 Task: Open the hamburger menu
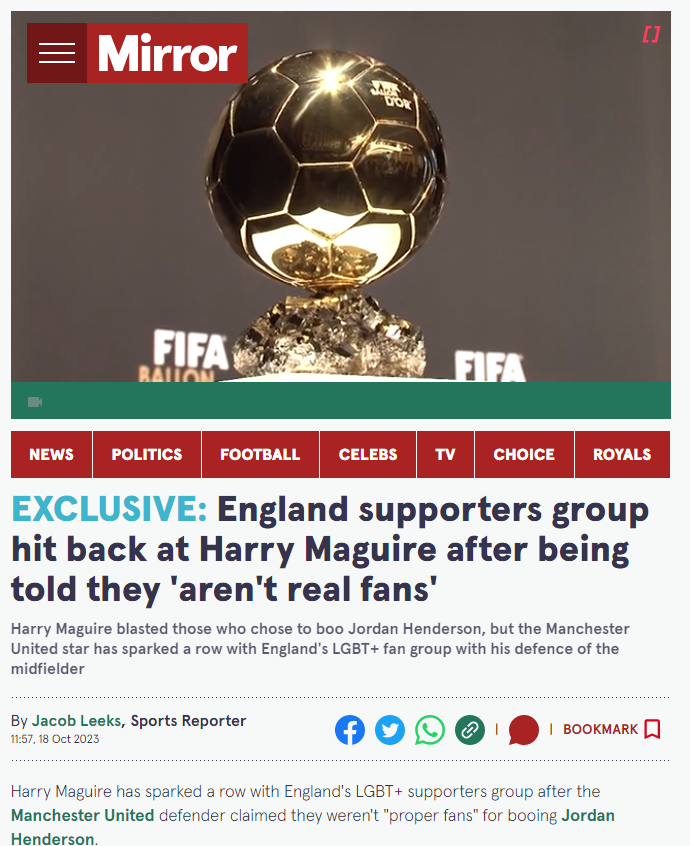57,53
